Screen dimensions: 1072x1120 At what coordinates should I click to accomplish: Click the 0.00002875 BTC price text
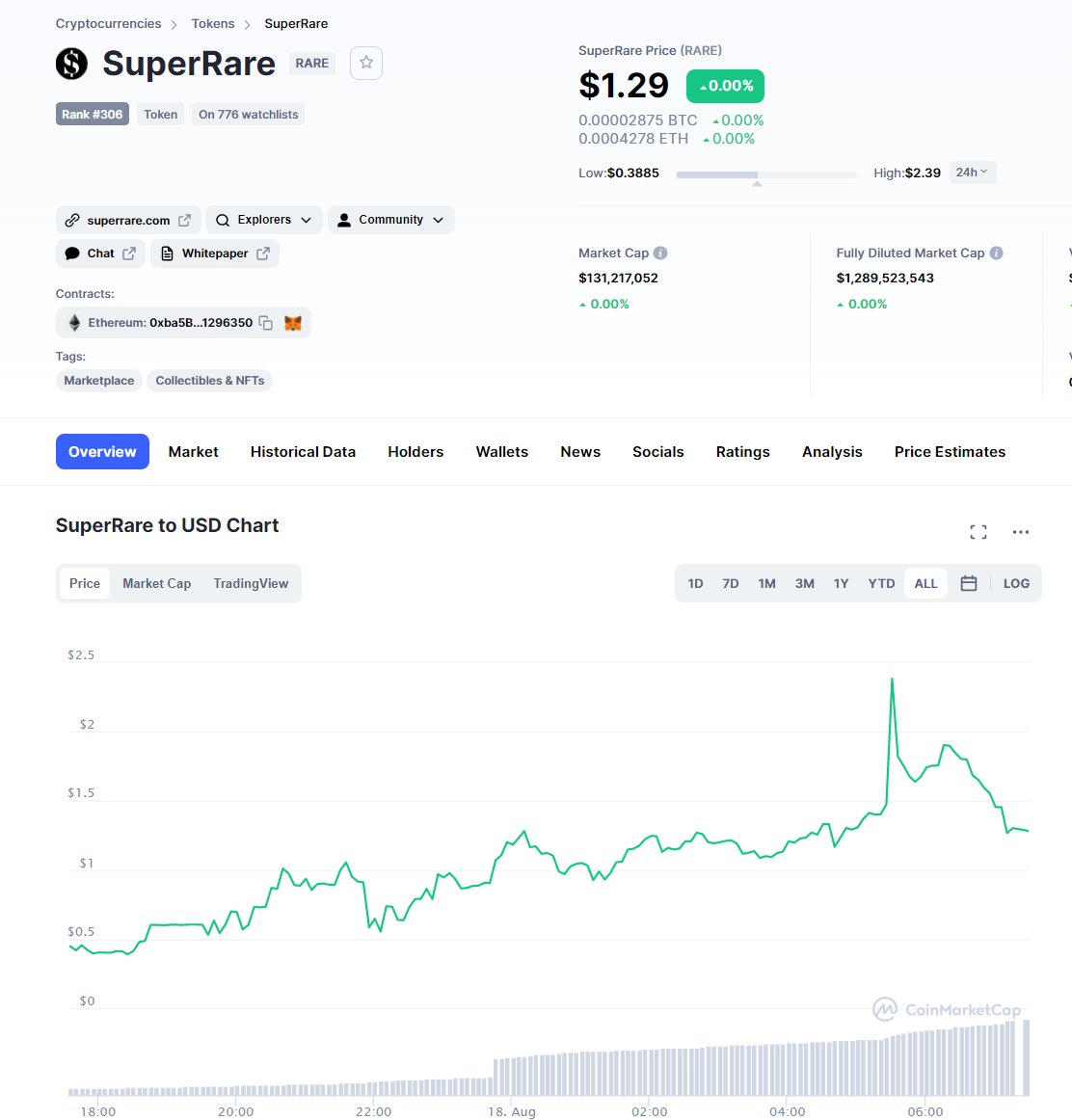[x=638, y=120]
